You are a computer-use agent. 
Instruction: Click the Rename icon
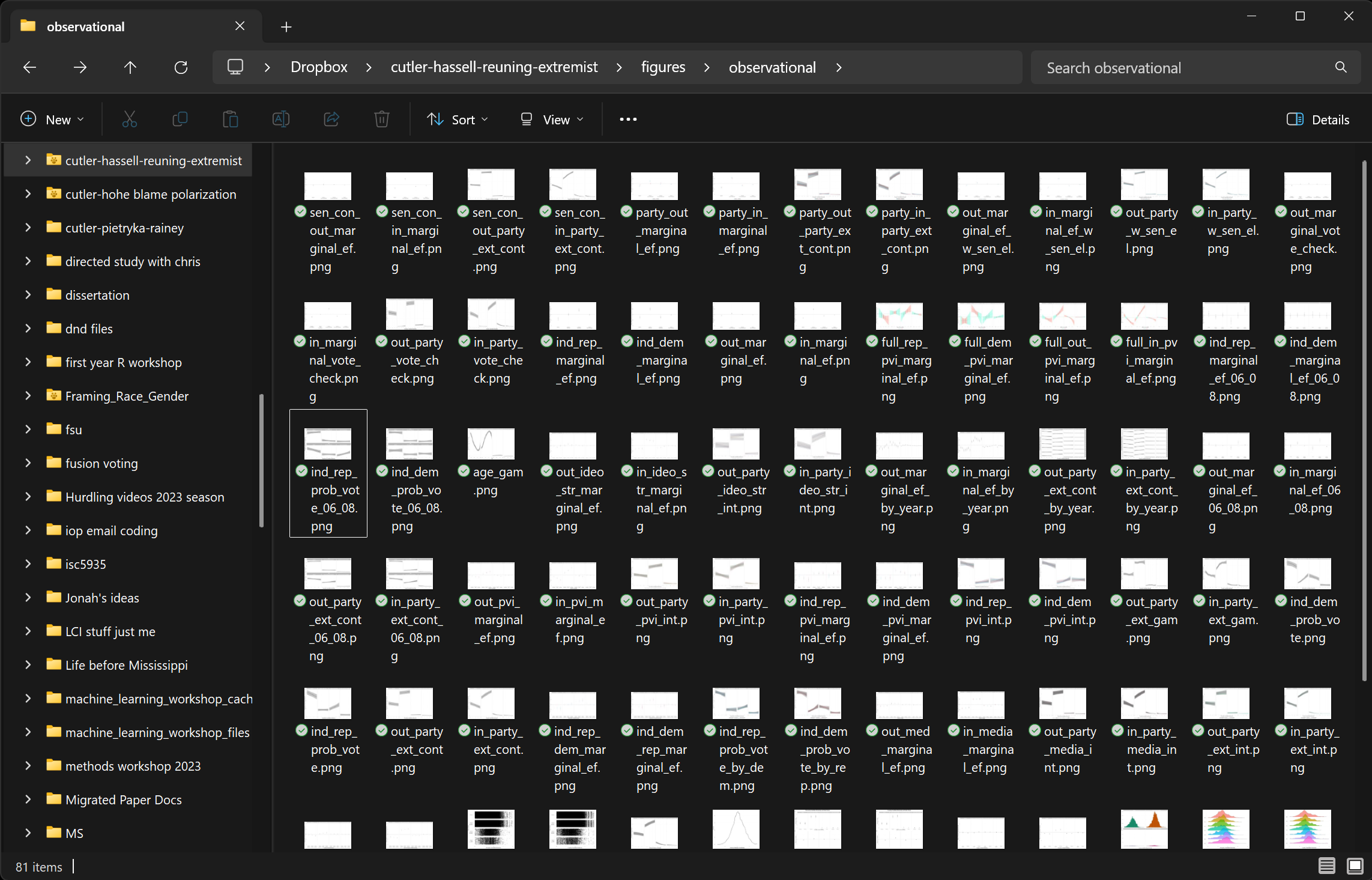(x=280, y=120)
